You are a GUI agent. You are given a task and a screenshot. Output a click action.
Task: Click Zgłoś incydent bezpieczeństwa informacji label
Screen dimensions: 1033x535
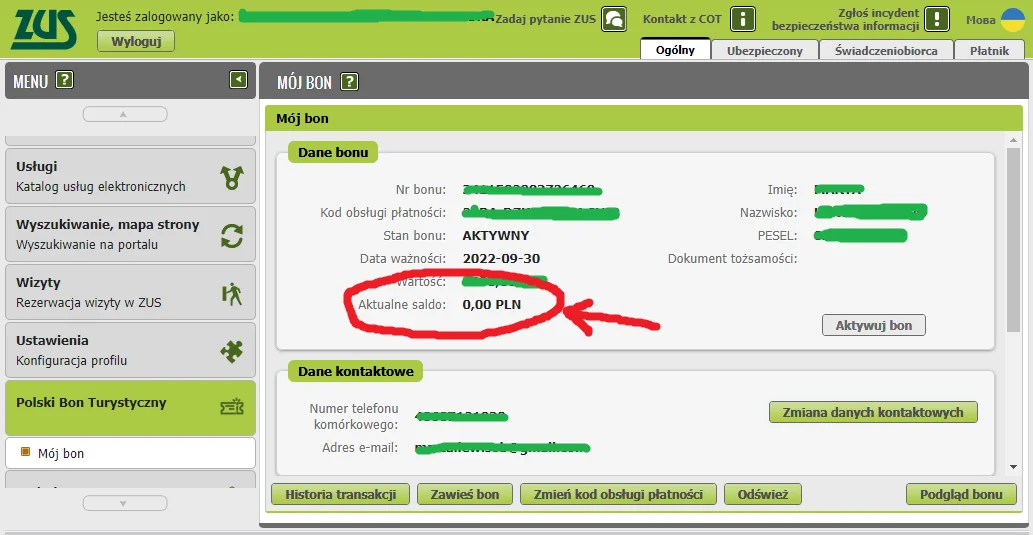[x=845, y=20]
